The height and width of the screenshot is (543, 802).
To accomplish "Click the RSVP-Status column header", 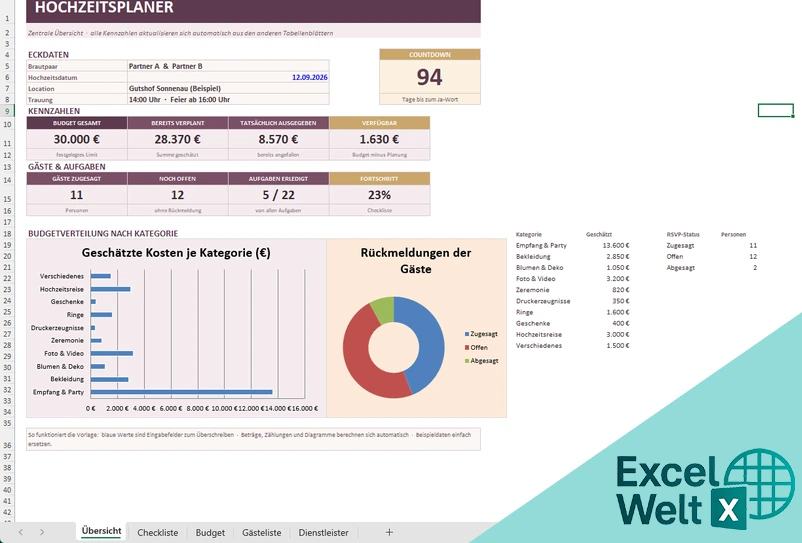I will point(683,234).
